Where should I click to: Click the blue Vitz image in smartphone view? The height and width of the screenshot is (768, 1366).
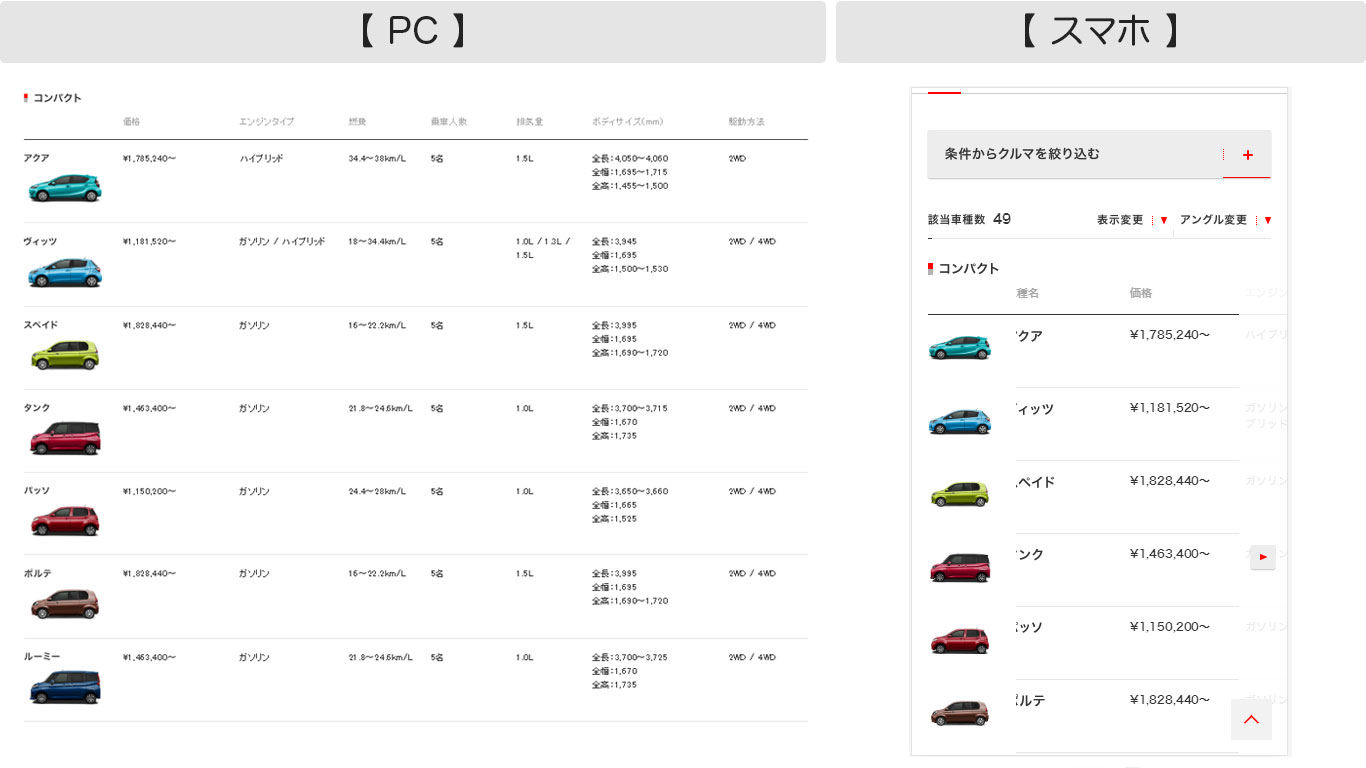(960, 421)
